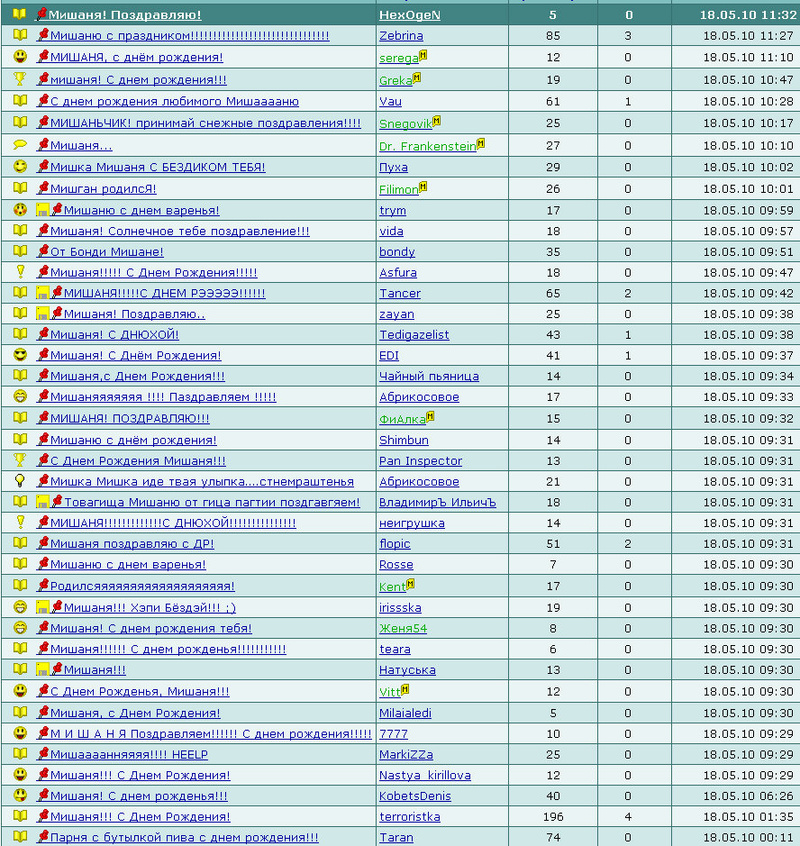Open profile of author Milaialedi
800x846 pixels.
click(405, 713)
